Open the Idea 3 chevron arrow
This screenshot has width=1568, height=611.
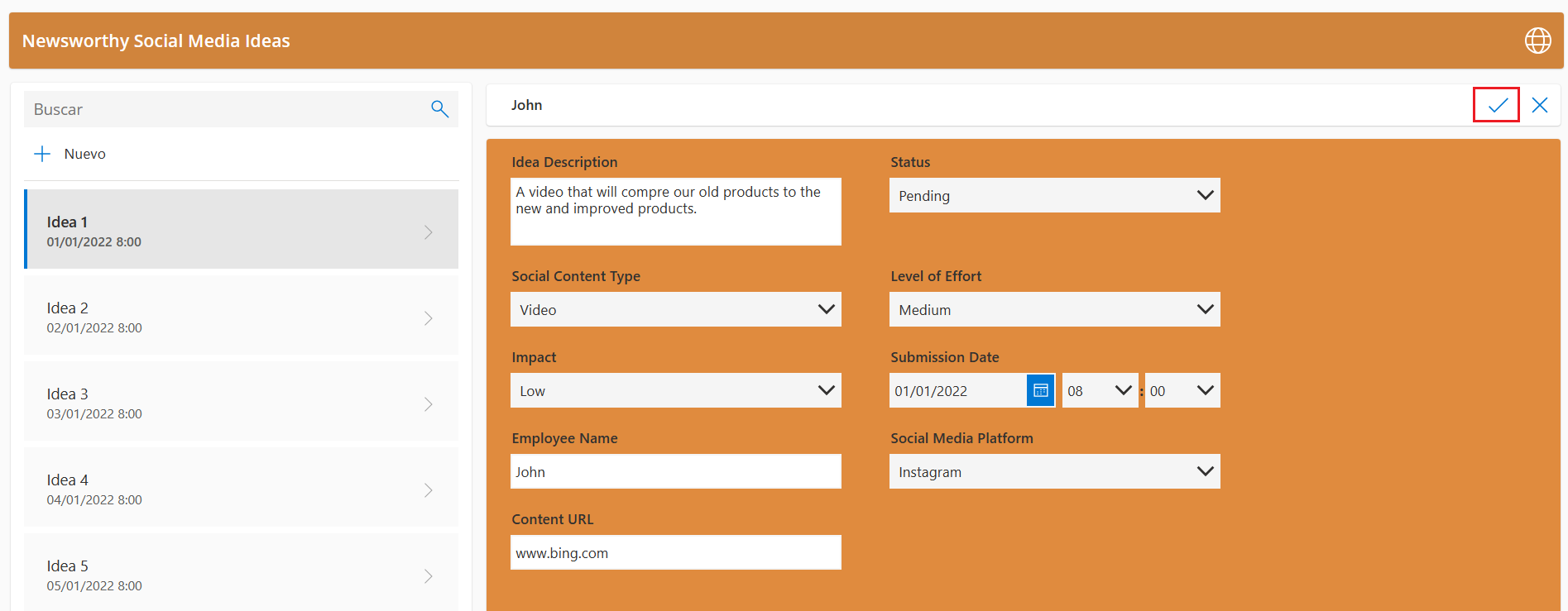click(x=429, y=404)
